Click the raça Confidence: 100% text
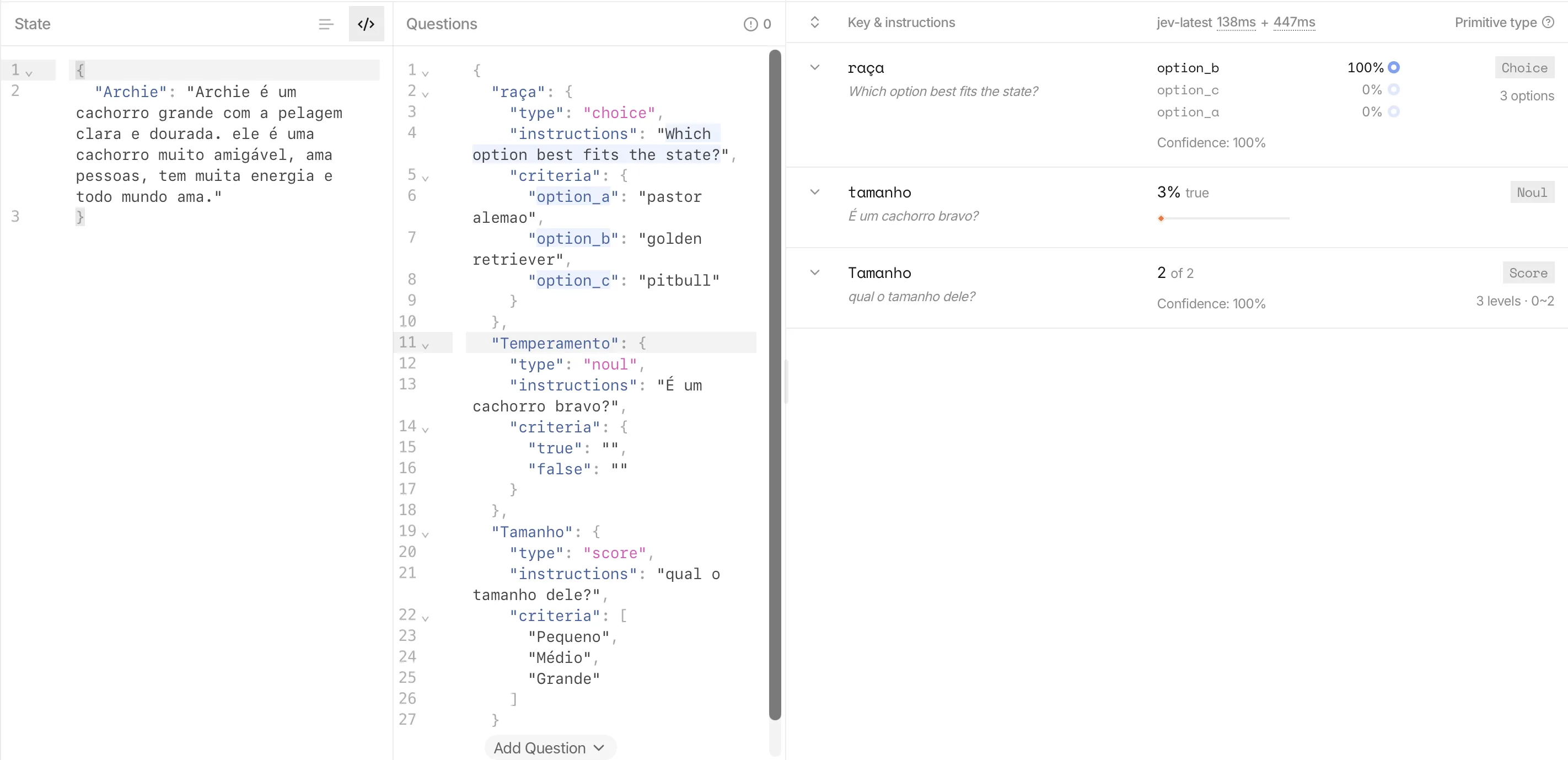The image size is (1568, 760). (x=1211, y=142)
